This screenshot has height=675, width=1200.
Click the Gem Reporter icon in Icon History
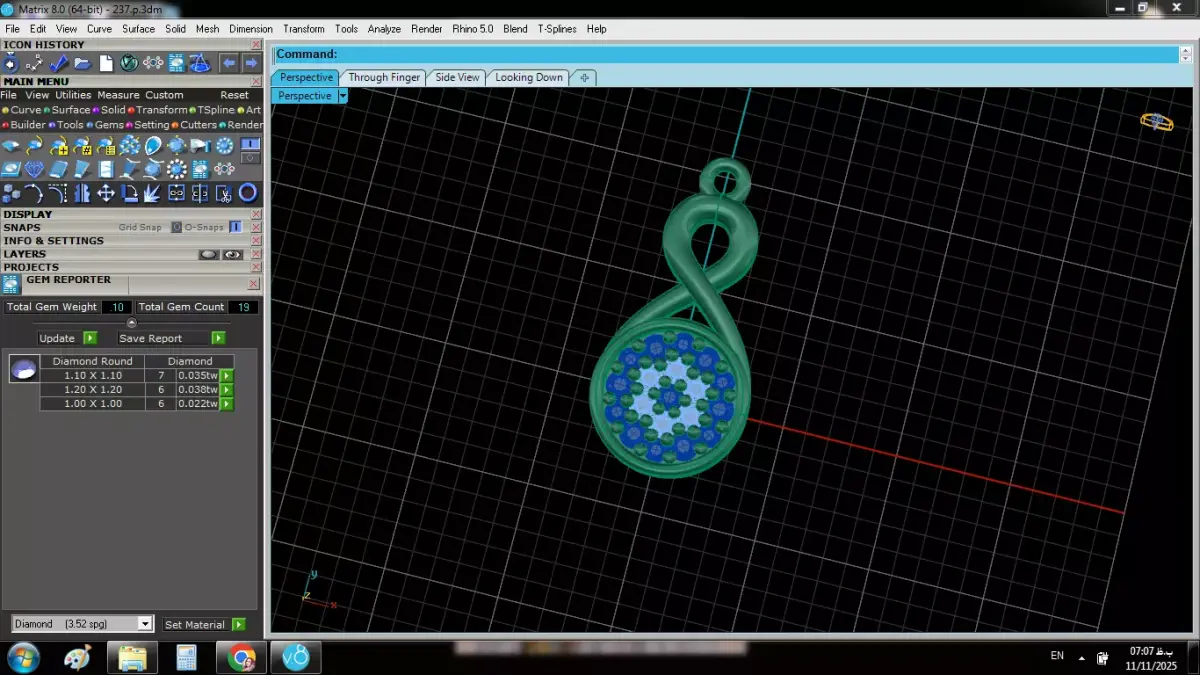176,63
